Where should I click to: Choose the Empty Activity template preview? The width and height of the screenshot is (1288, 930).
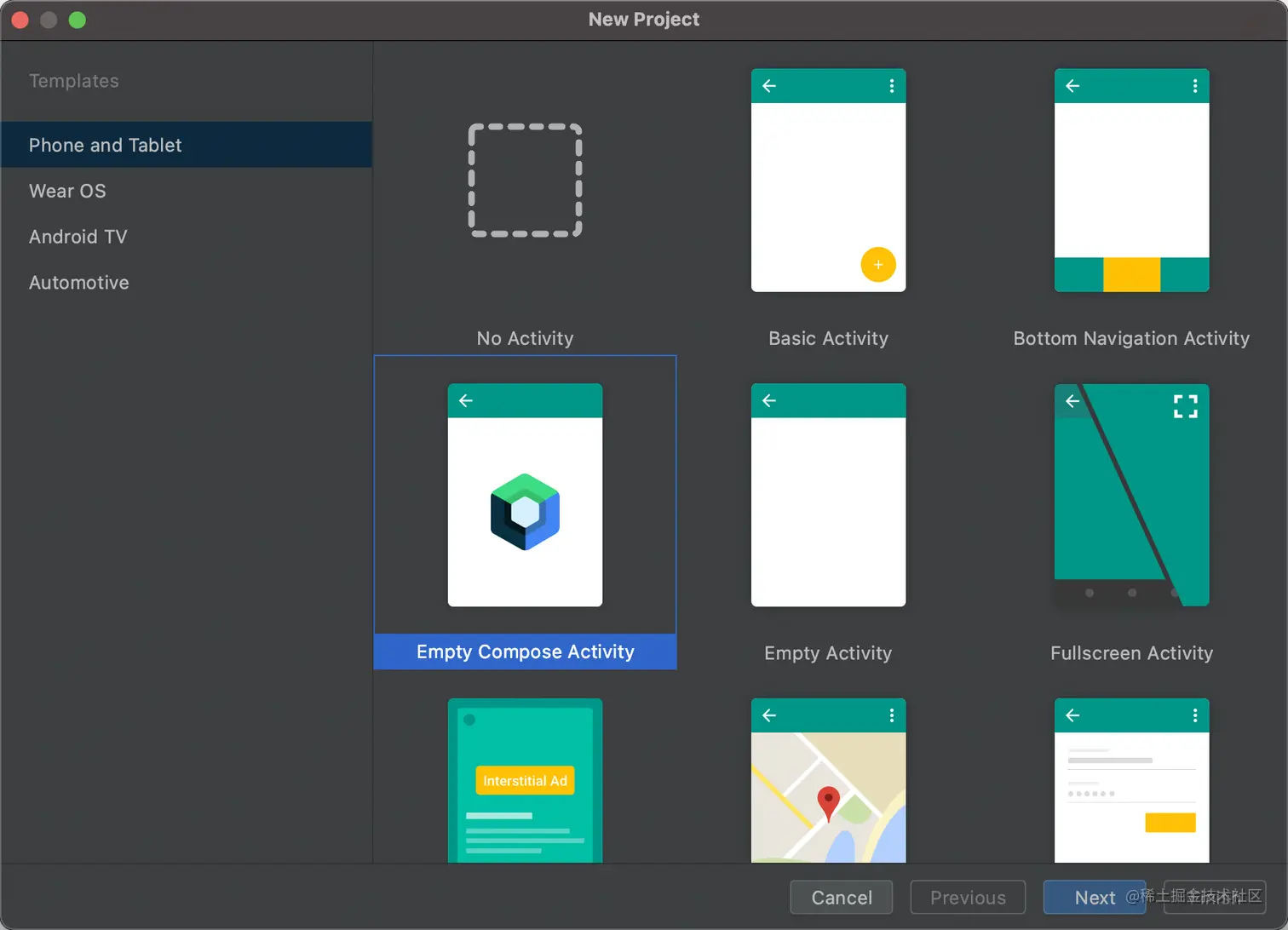point(828,495)
